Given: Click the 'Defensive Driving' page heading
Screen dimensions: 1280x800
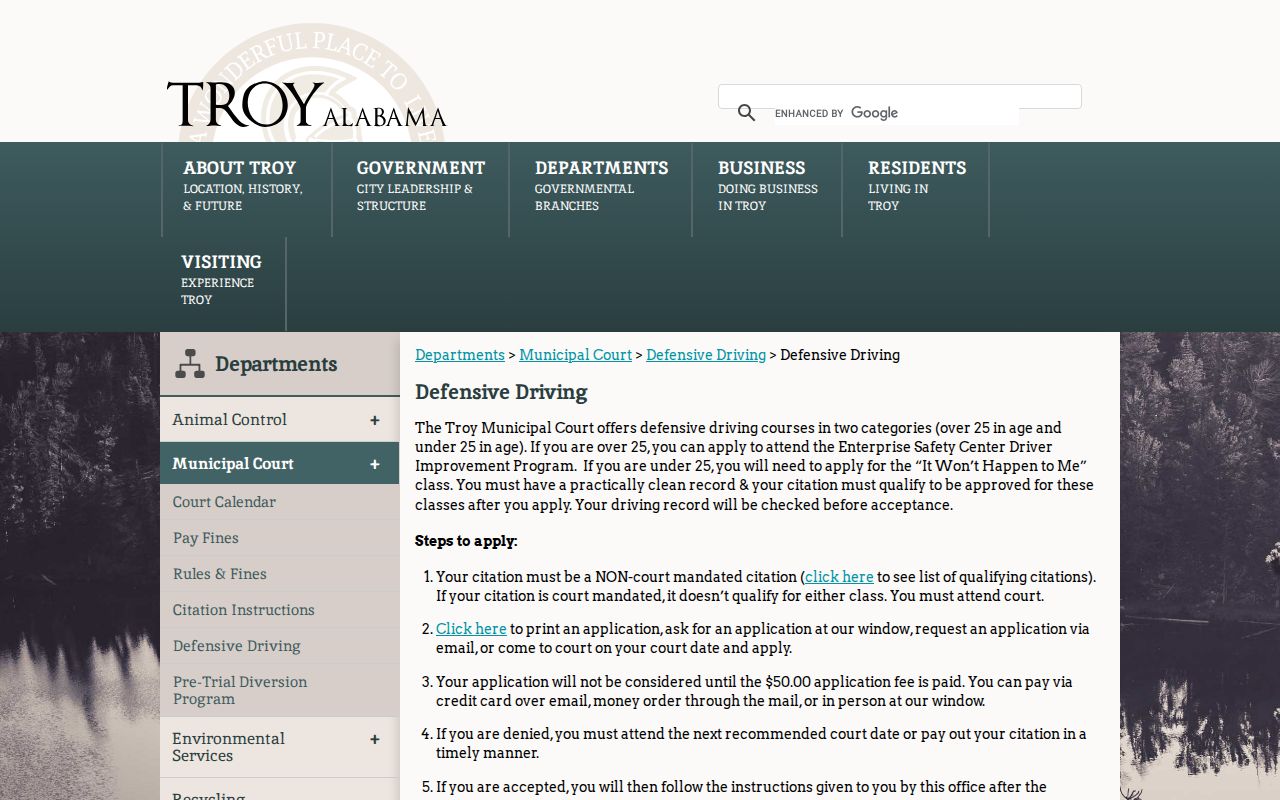Looking at the screenshot, I should (x=501, y=392).
